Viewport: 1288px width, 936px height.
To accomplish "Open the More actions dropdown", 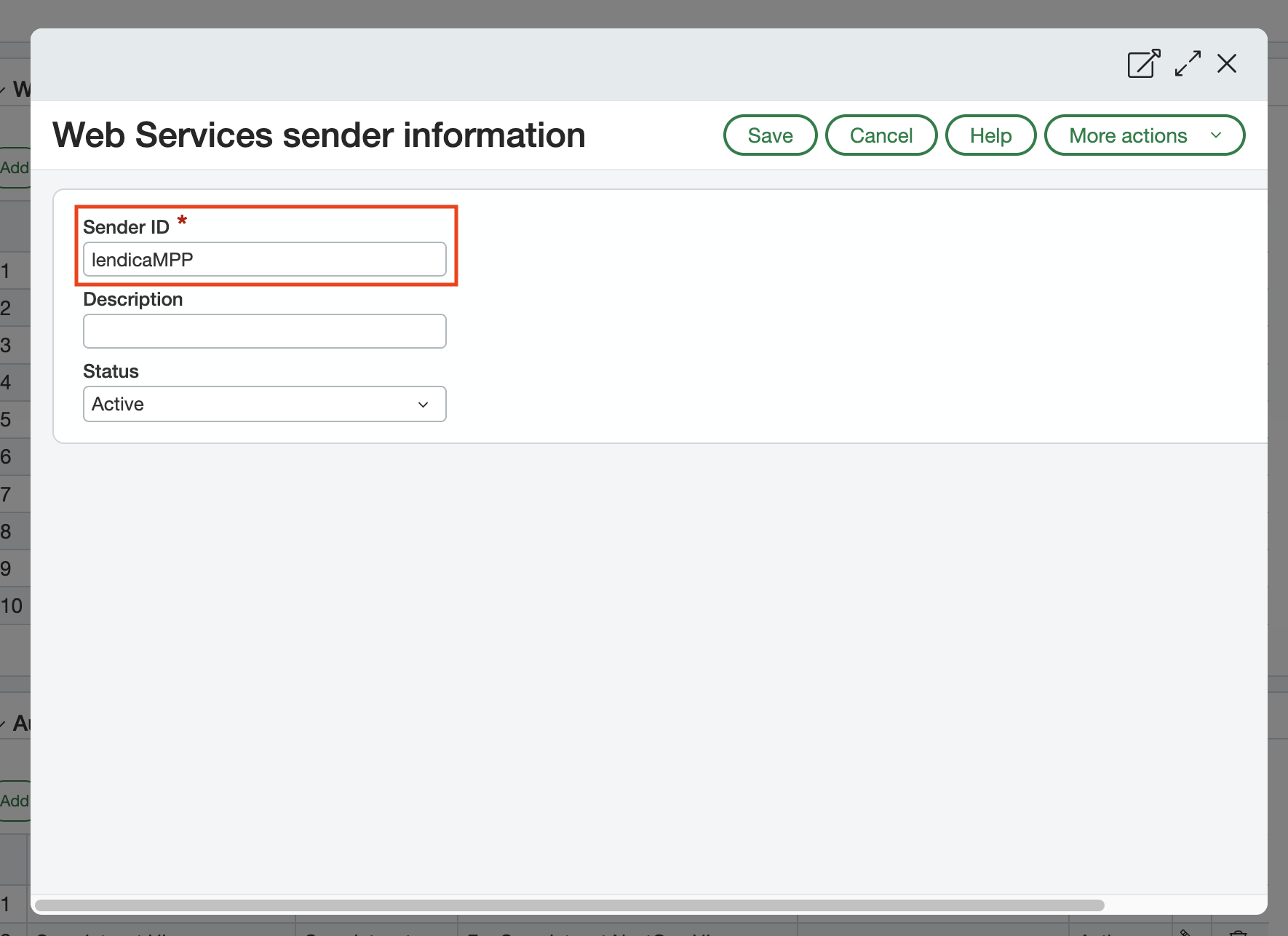I will 1145,135.
